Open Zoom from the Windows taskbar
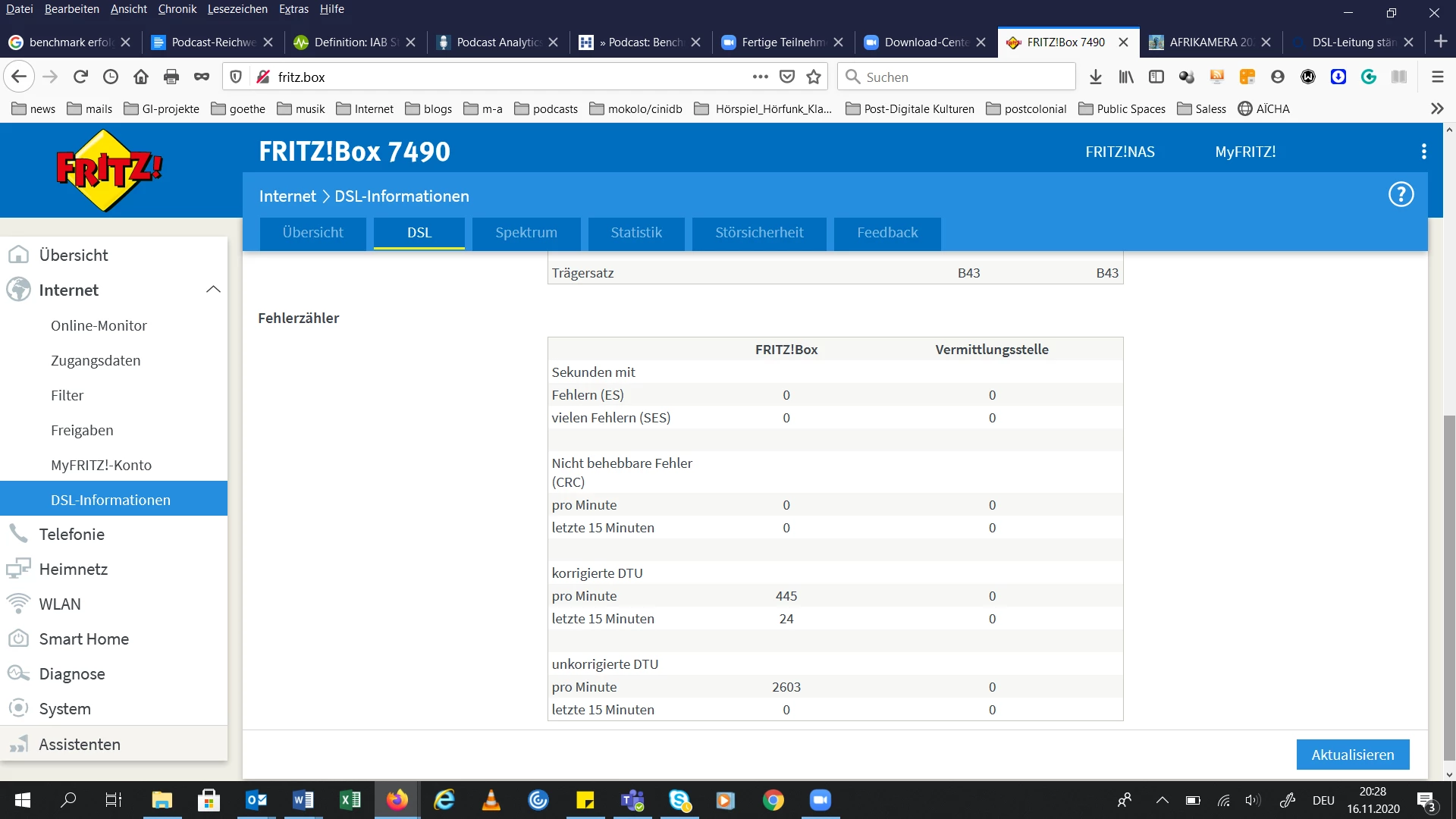Viewport: 1456px width, 819px height. 820,800
